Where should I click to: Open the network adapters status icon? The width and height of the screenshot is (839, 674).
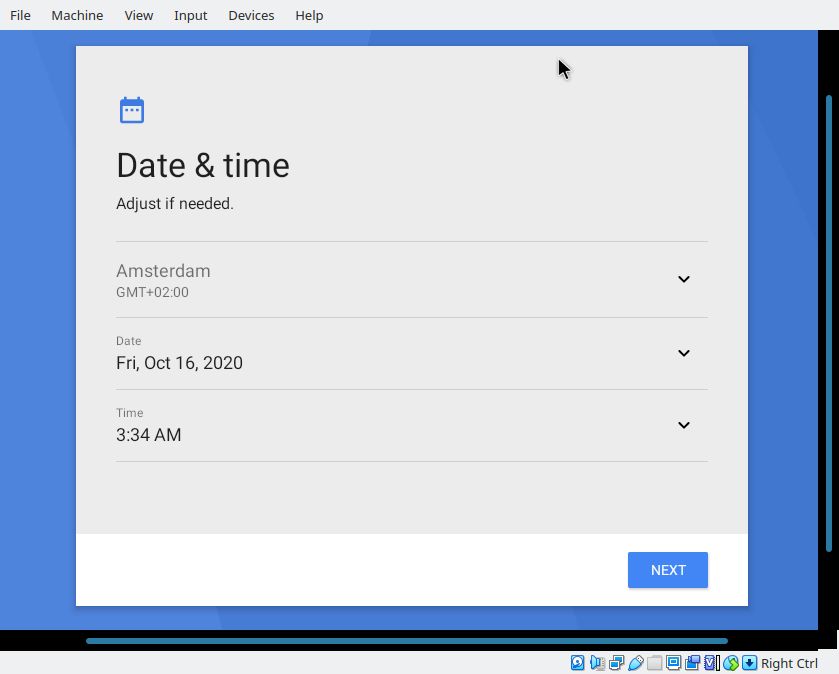616,663
